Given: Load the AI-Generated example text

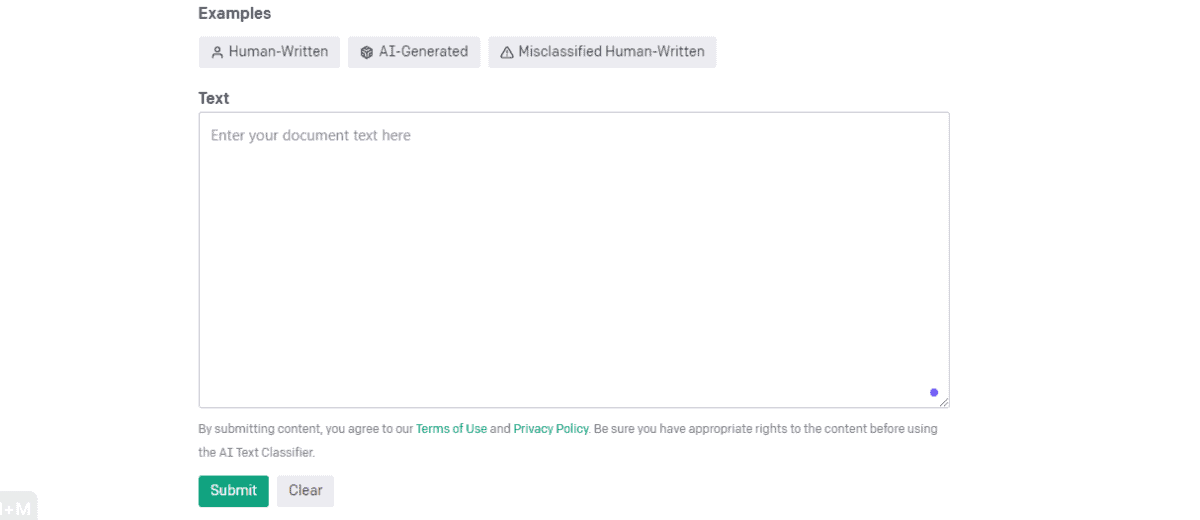Looking at the screenshot, I should point(415,52).
